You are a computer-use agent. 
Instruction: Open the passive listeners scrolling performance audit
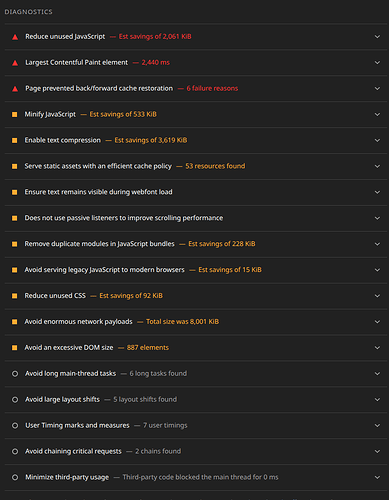click(x=196, y=218)
